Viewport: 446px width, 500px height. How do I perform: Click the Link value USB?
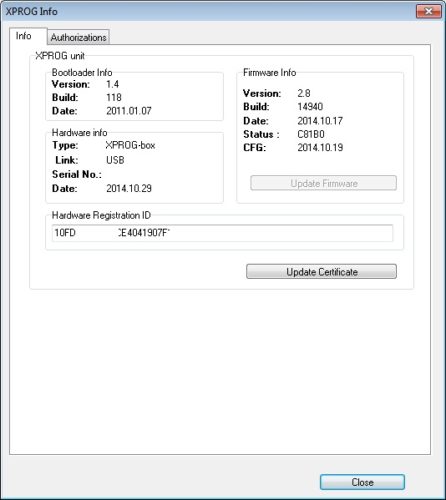(115, 160)
